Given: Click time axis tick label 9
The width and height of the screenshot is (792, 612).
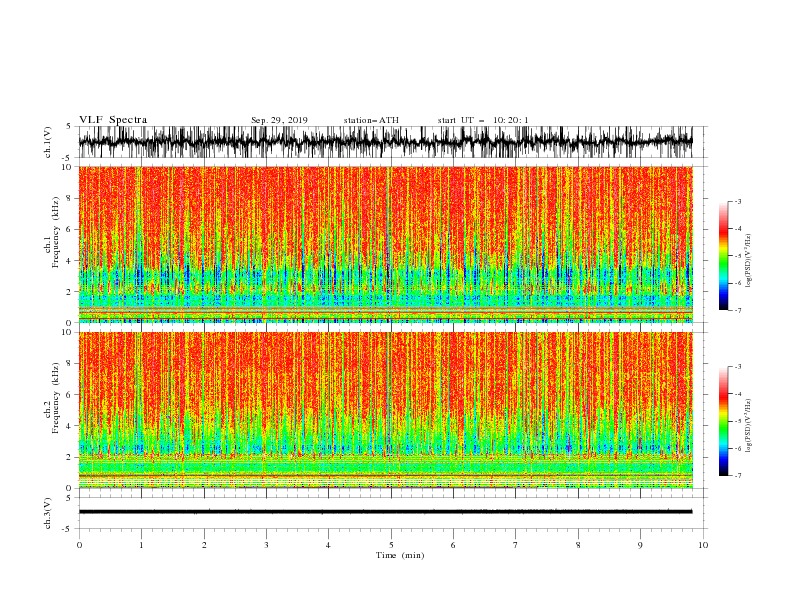Looking at the screenshot, I should point(640,545).
